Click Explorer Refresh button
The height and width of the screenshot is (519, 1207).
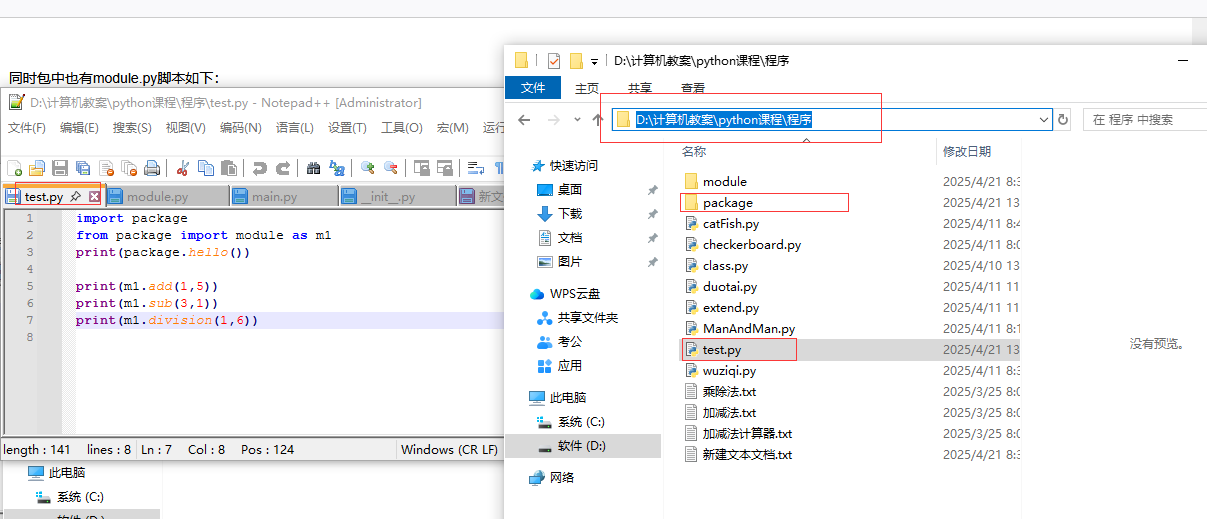point(1063,120)
